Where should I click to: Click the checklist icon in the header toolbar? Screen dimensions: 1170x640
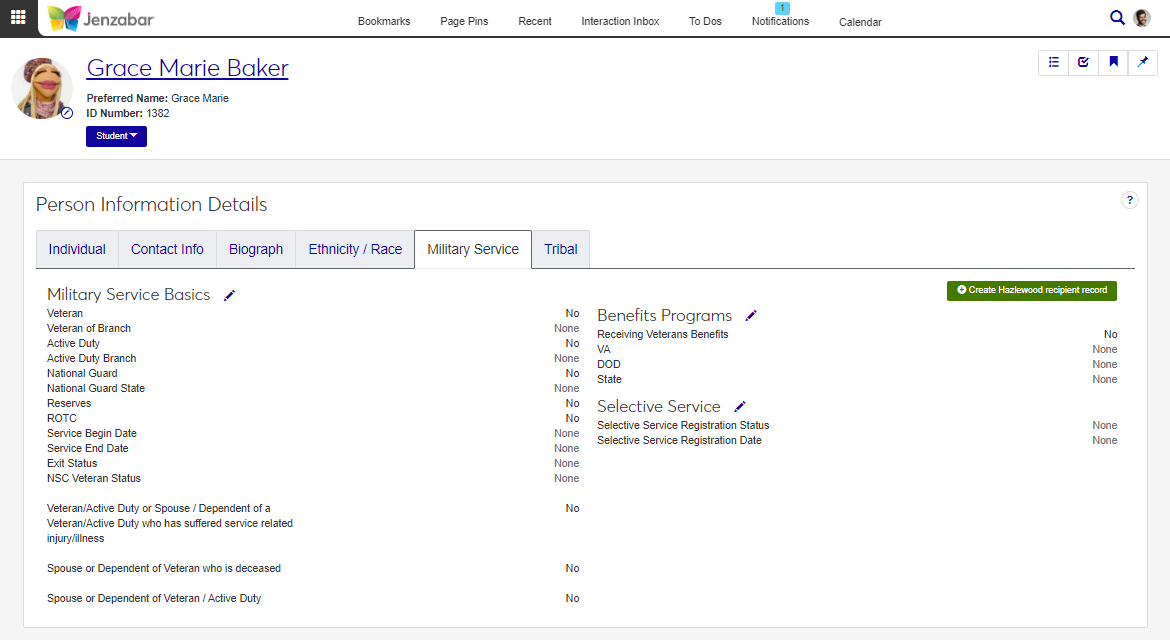point(1083,62)
